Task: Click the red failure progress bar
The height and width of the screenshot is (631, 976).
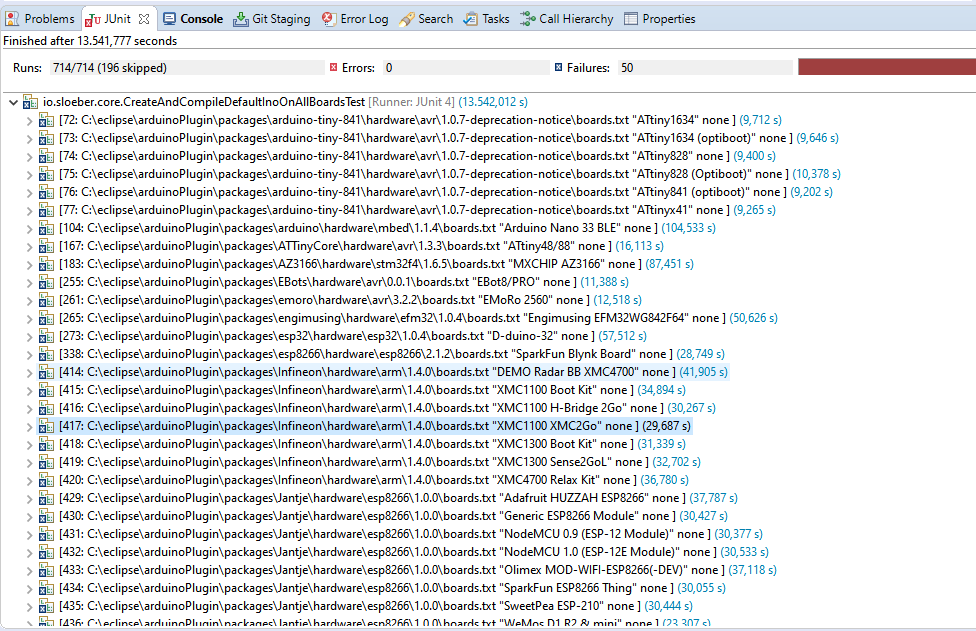Action: 887,67
